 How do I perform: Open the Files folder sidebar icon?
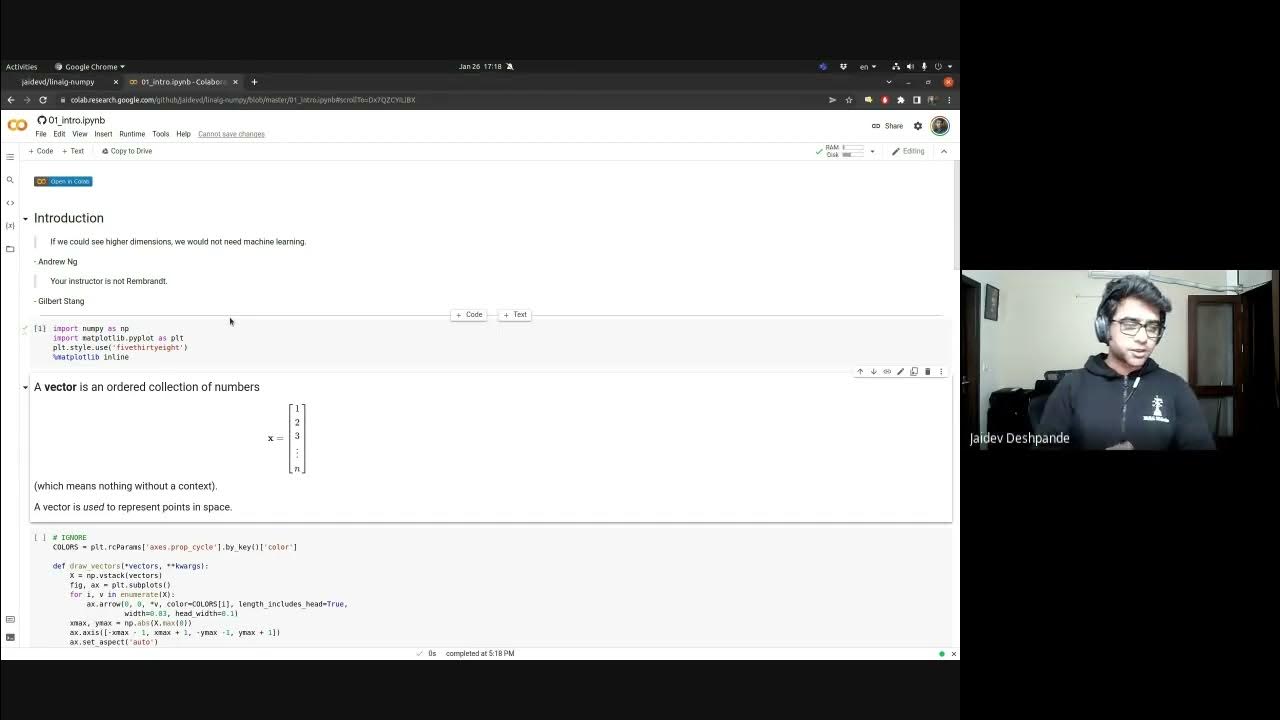click(x=10, y=249)
